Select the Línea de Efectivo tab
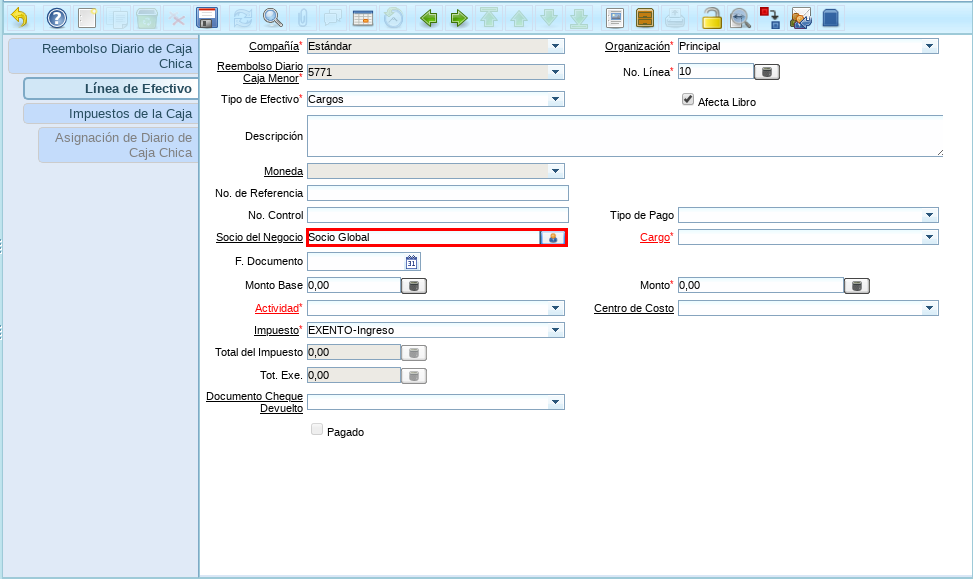 (x=111, y=89)
